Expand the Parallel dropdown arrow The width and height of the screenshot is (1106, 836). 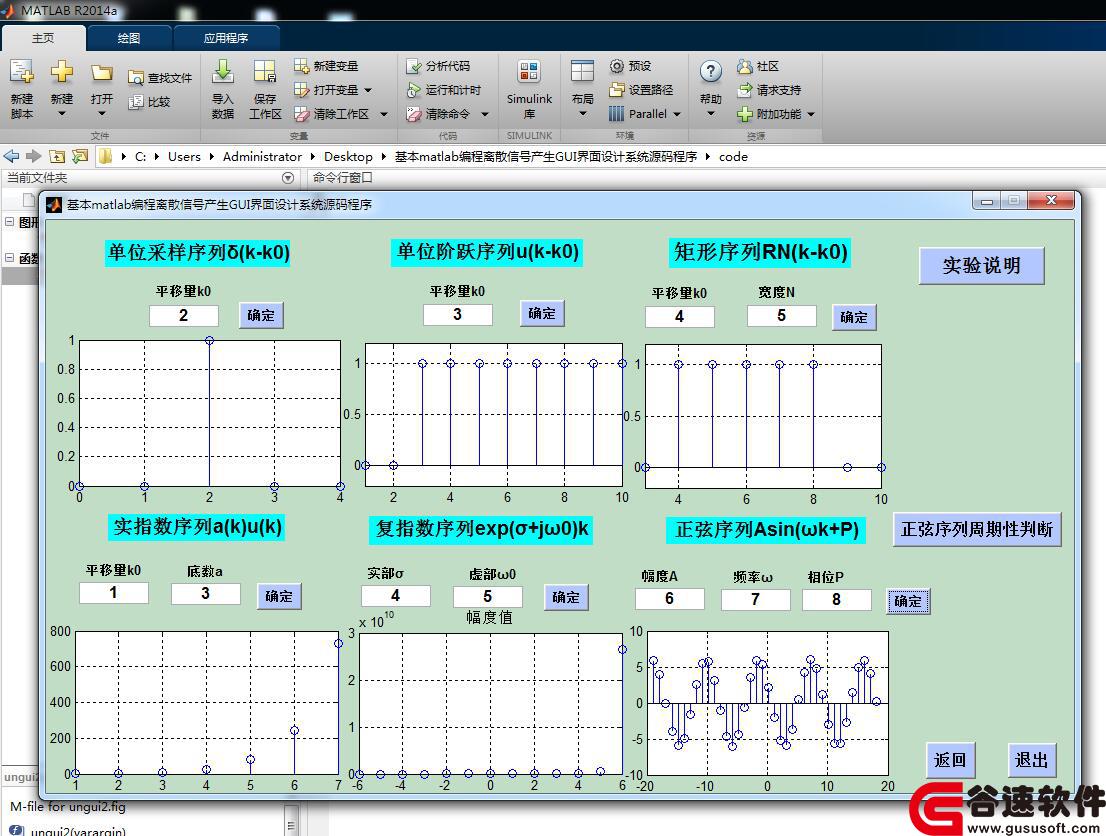(x=676, y=114)
